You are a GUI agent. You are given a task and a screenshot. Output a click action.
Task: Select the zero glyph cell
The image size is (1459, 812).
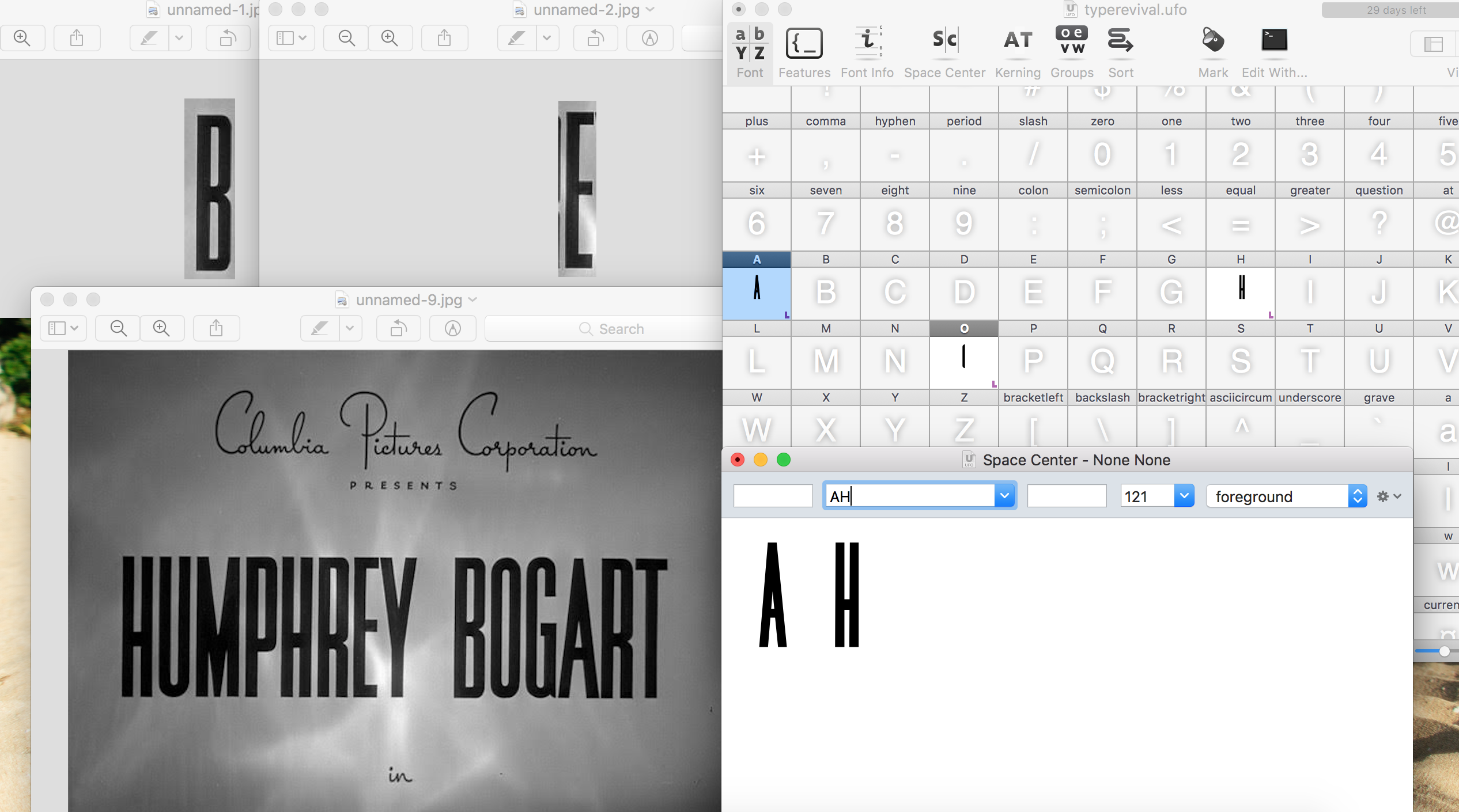tap(1102, 148)
